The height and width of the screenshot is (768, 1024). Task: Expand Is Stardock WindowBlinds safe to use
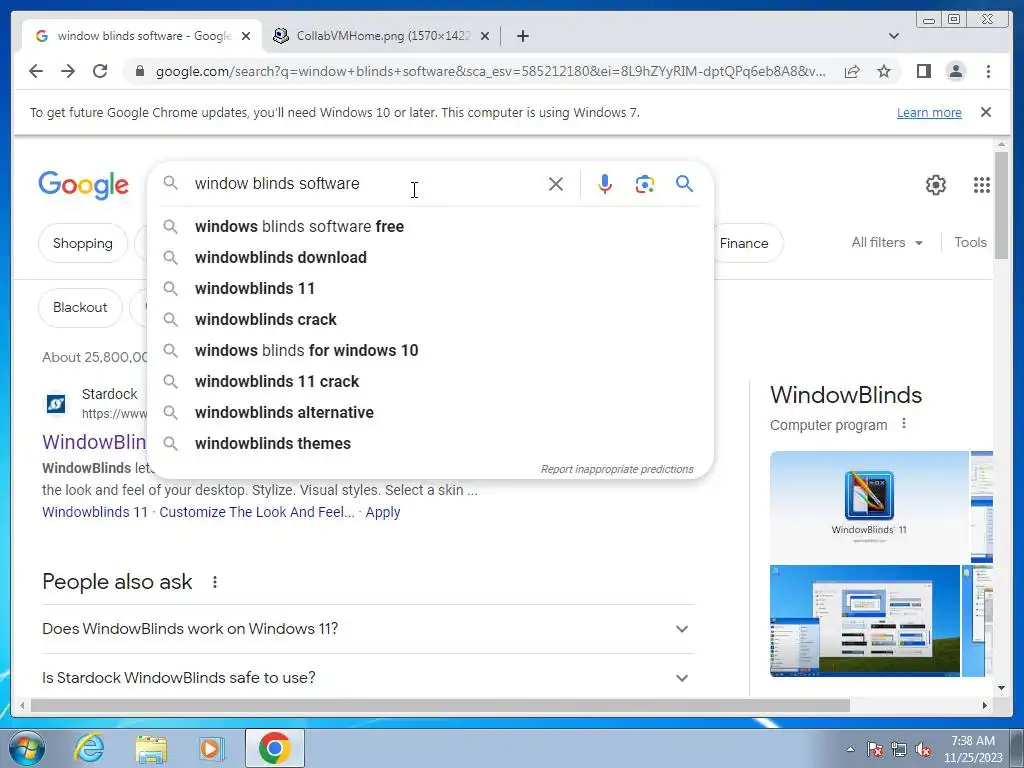(368, 678)
